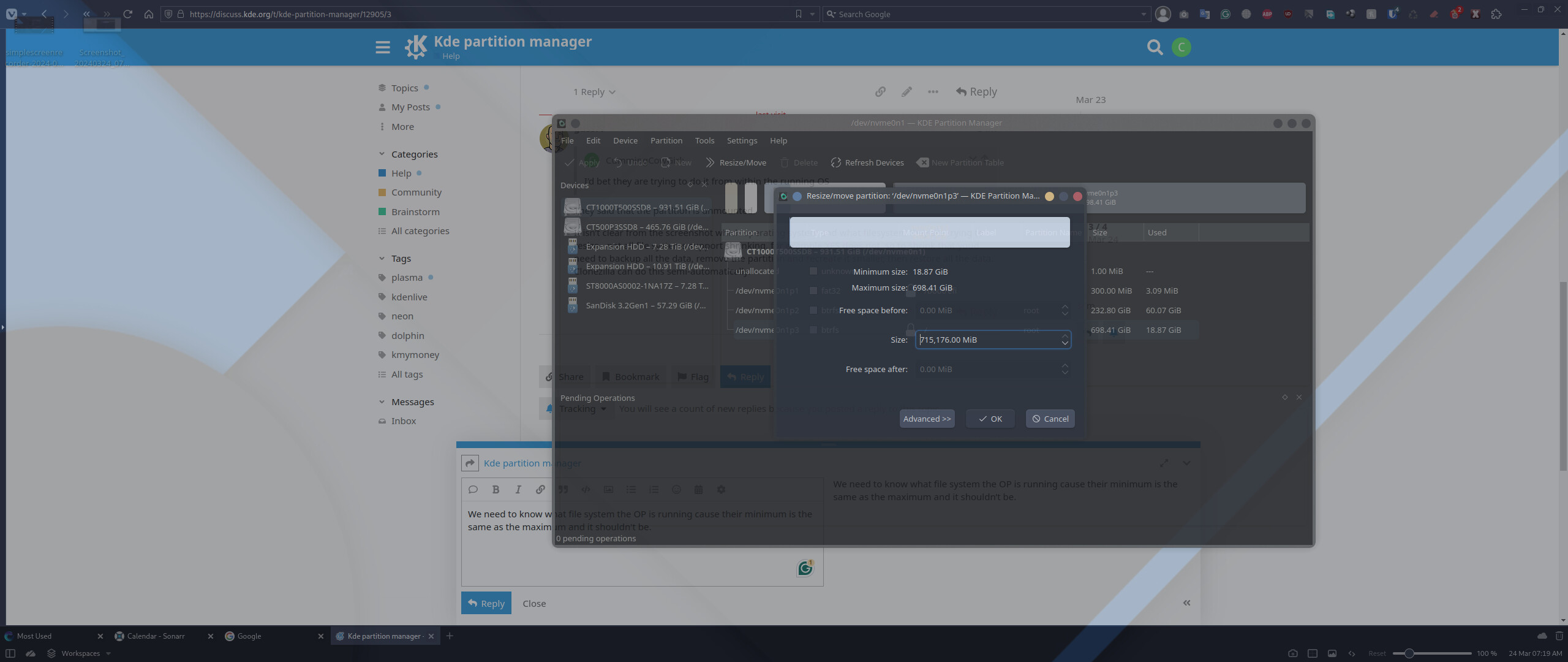
Task: Open the hamburger sidebar menu icon
Action: tap(383, 47)
